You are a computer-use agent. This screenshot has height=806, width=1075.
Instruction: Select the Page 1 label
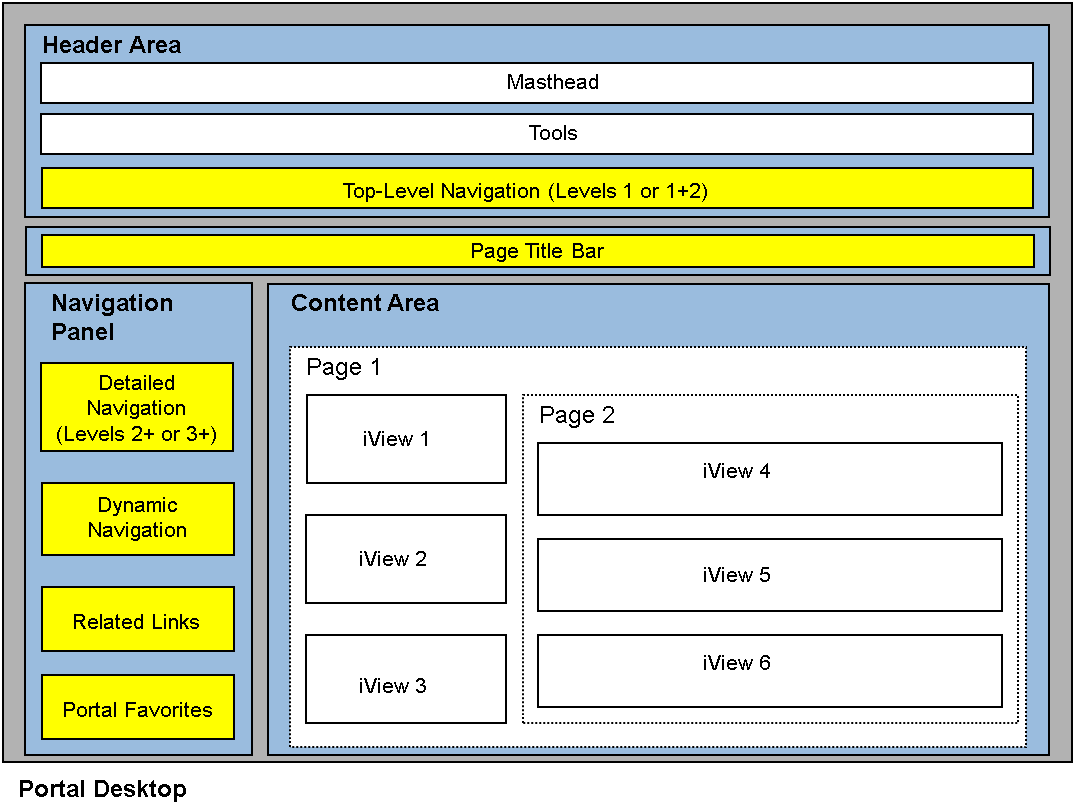[343, 368]
